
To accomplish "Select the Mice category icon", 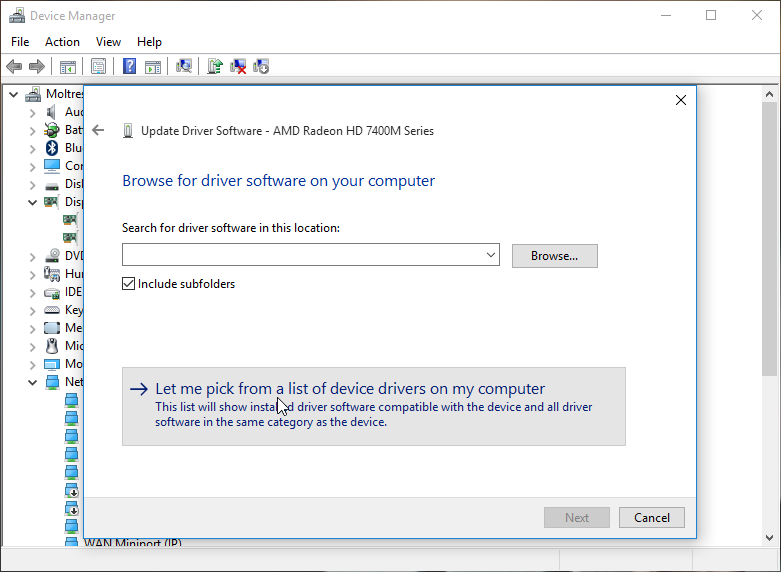I will click(52, 345).
